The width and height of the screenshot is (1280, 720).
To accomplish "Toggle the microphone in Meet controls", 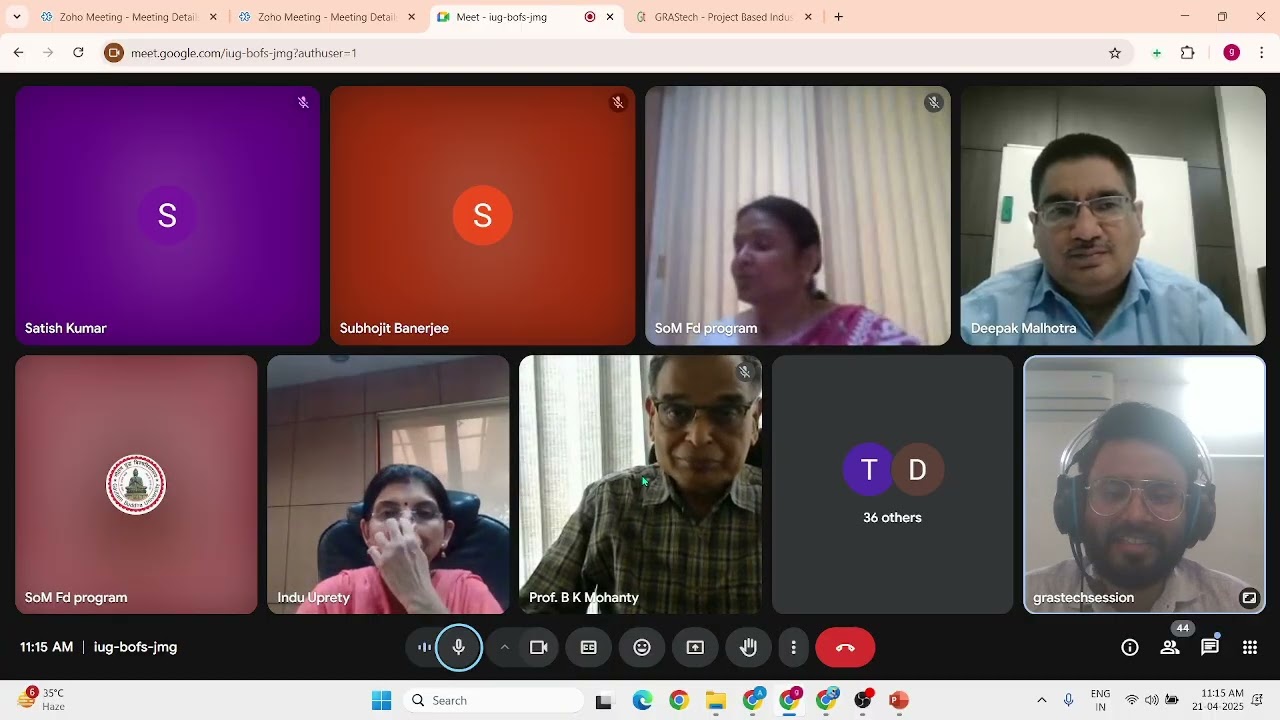I will point(459,647).
